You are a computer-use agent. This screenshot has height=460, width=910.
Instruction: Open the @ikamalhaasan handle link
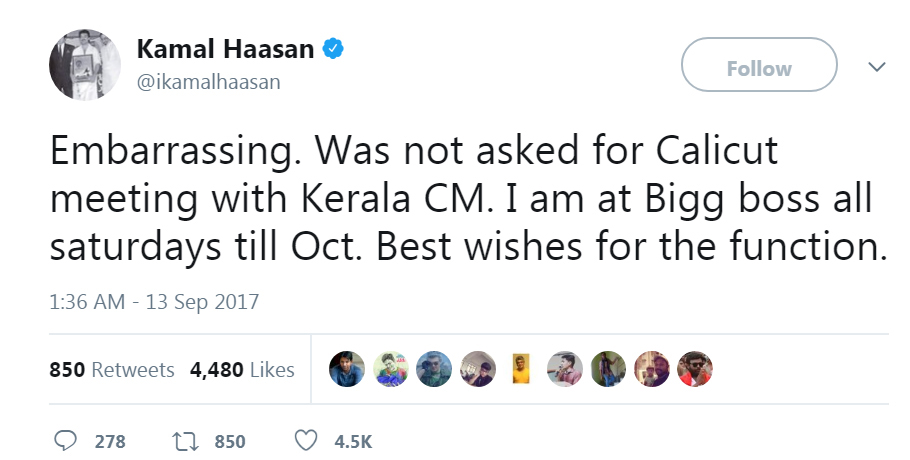[208, 82]
